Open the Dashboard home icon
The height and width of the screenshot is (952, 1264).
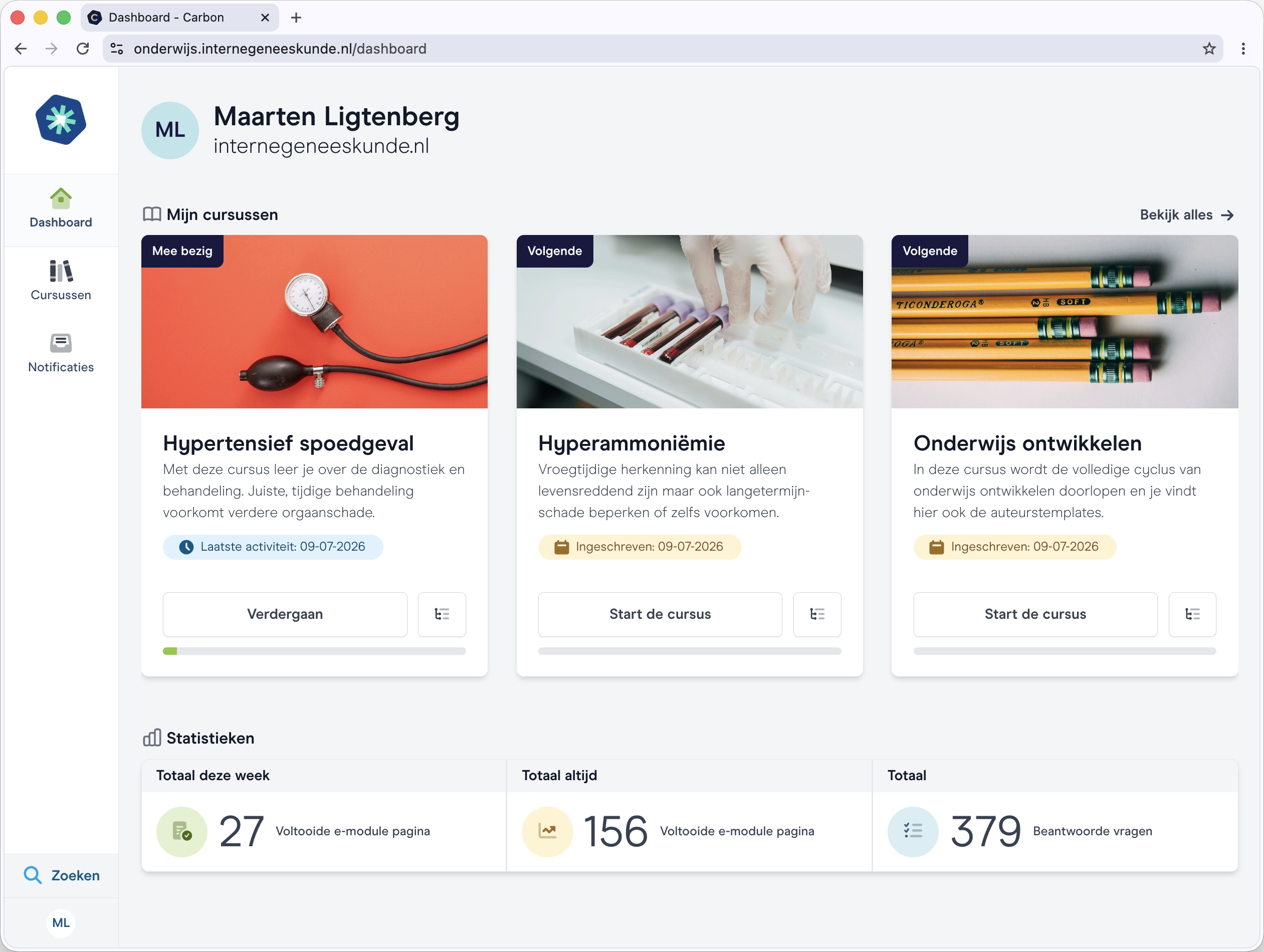point(61,198)
